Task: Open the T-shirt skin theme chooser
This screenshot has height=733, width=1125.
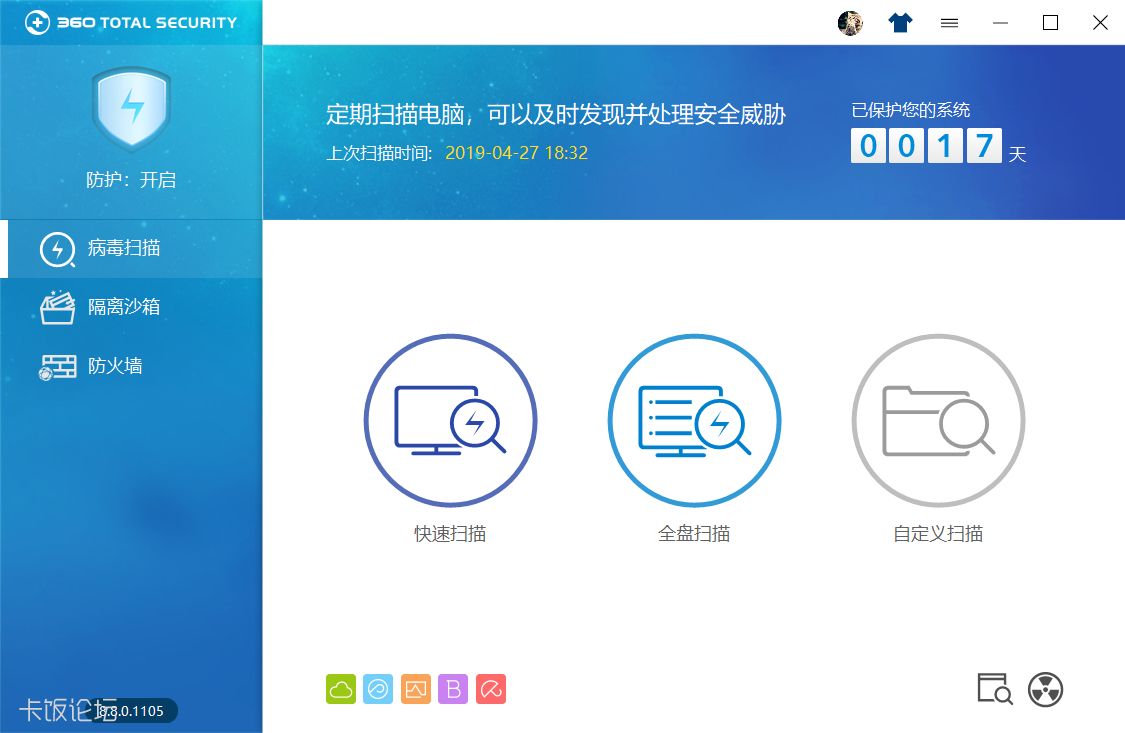Action: pyautogui.click(x=900, y=23)
